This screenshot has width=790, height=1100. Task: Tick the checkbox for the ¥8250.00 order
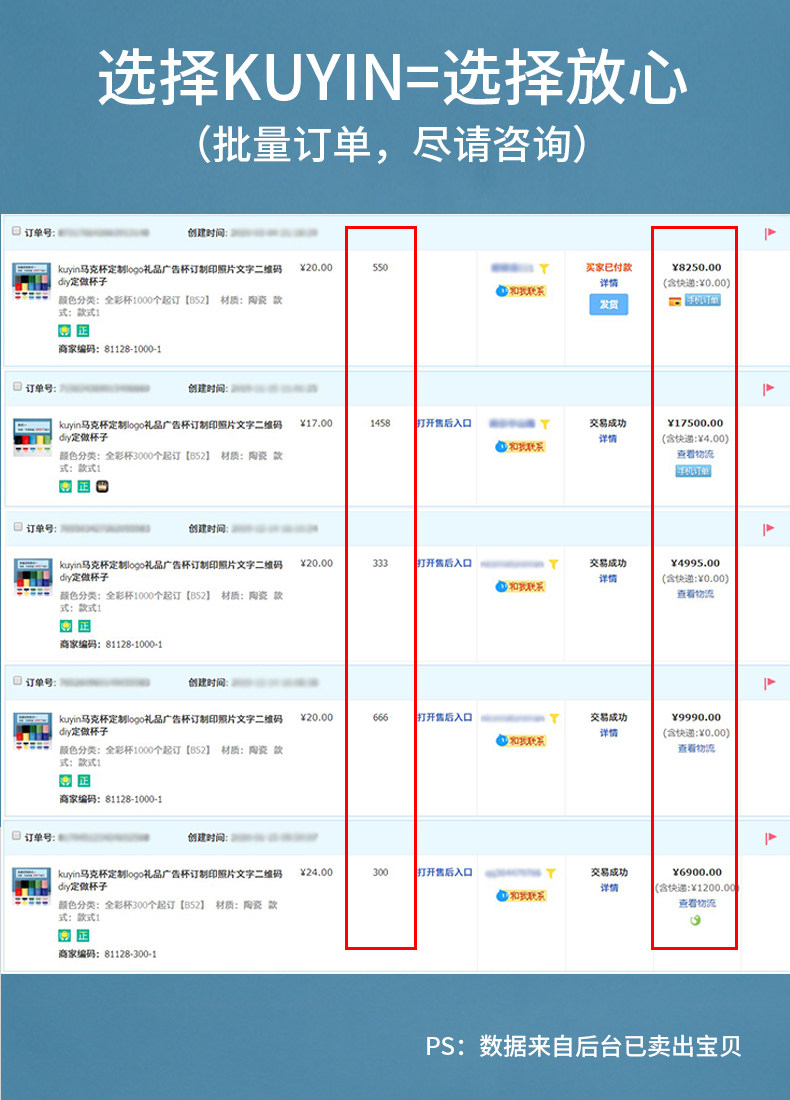click(16, 231)
